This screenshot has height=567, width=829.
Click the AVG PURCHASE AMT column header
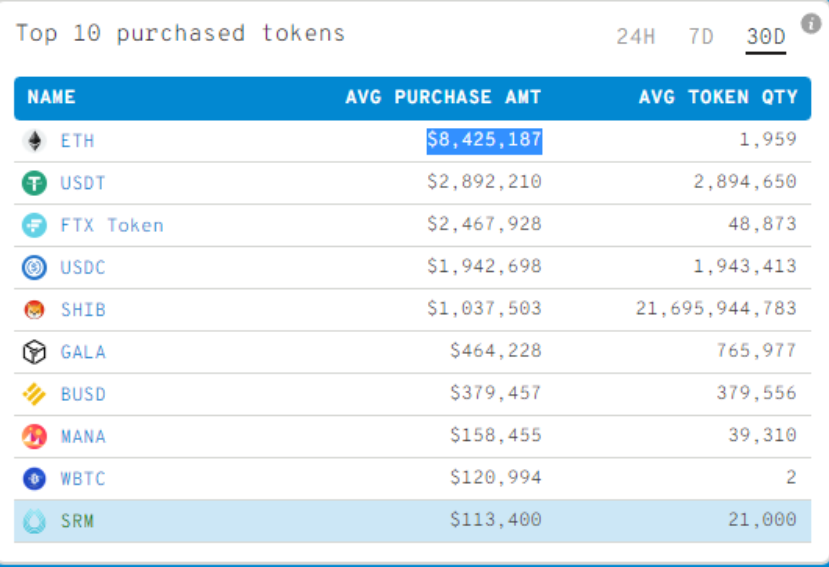(x=443, y=97)
